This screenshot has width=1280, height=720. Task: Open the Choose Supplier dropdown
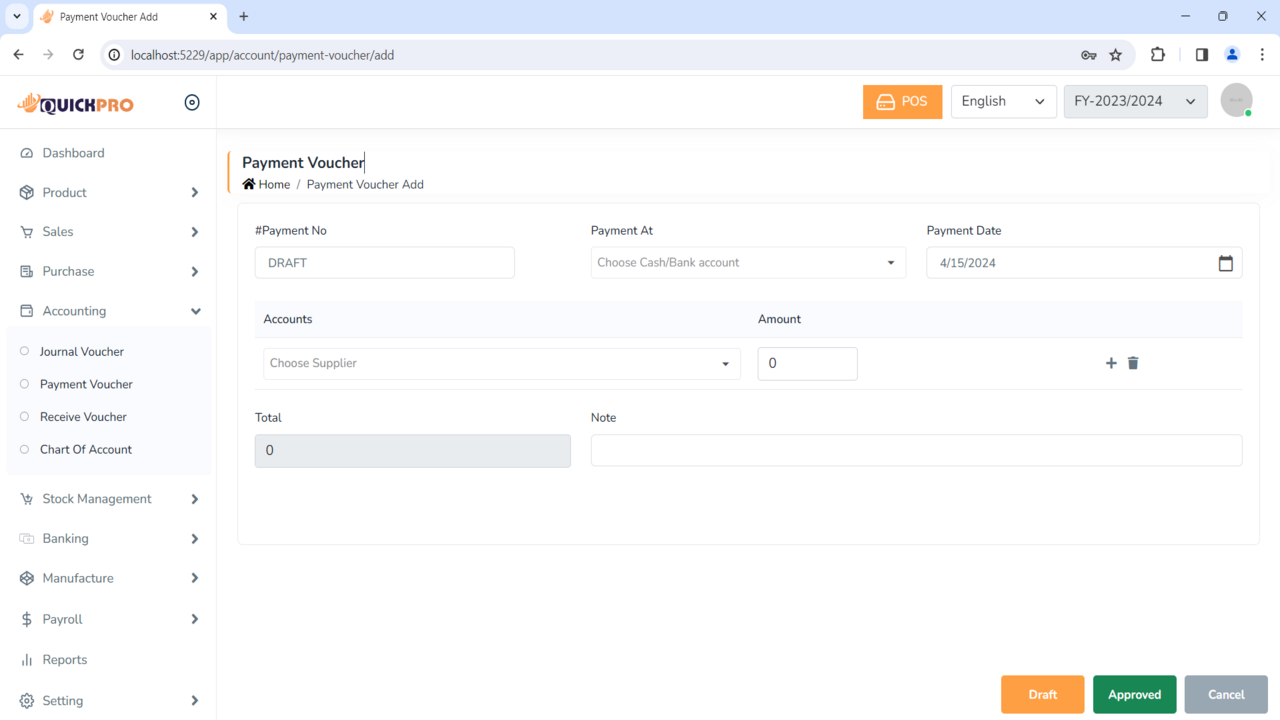[500, 363]
